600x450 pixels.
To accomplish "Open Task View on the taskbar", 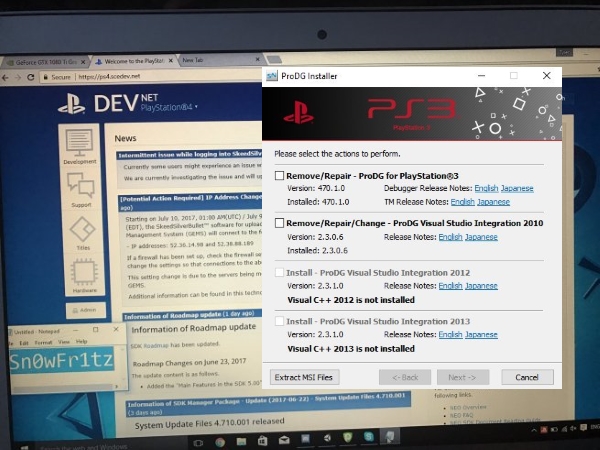I will 198,443.
